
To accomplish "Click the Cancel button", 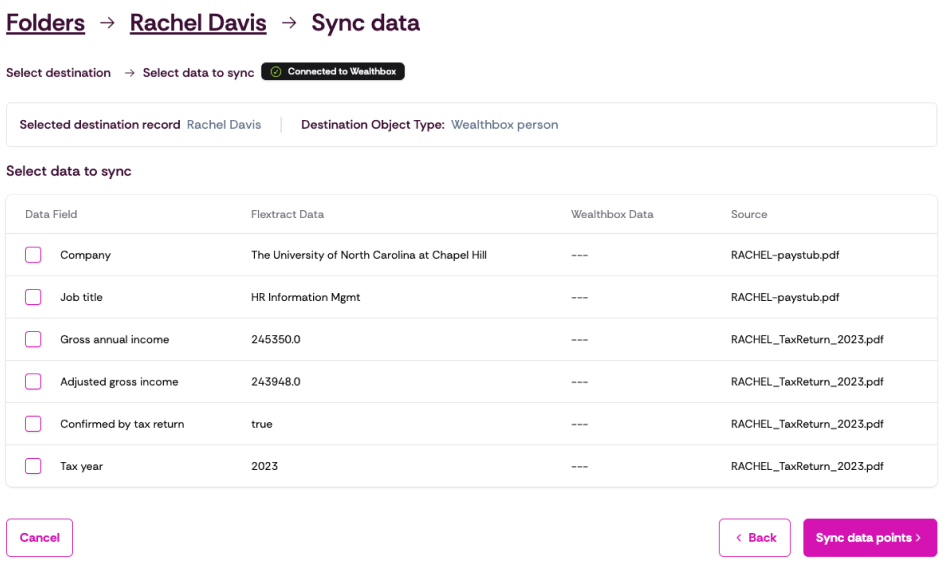I will (x=39, y=538).
